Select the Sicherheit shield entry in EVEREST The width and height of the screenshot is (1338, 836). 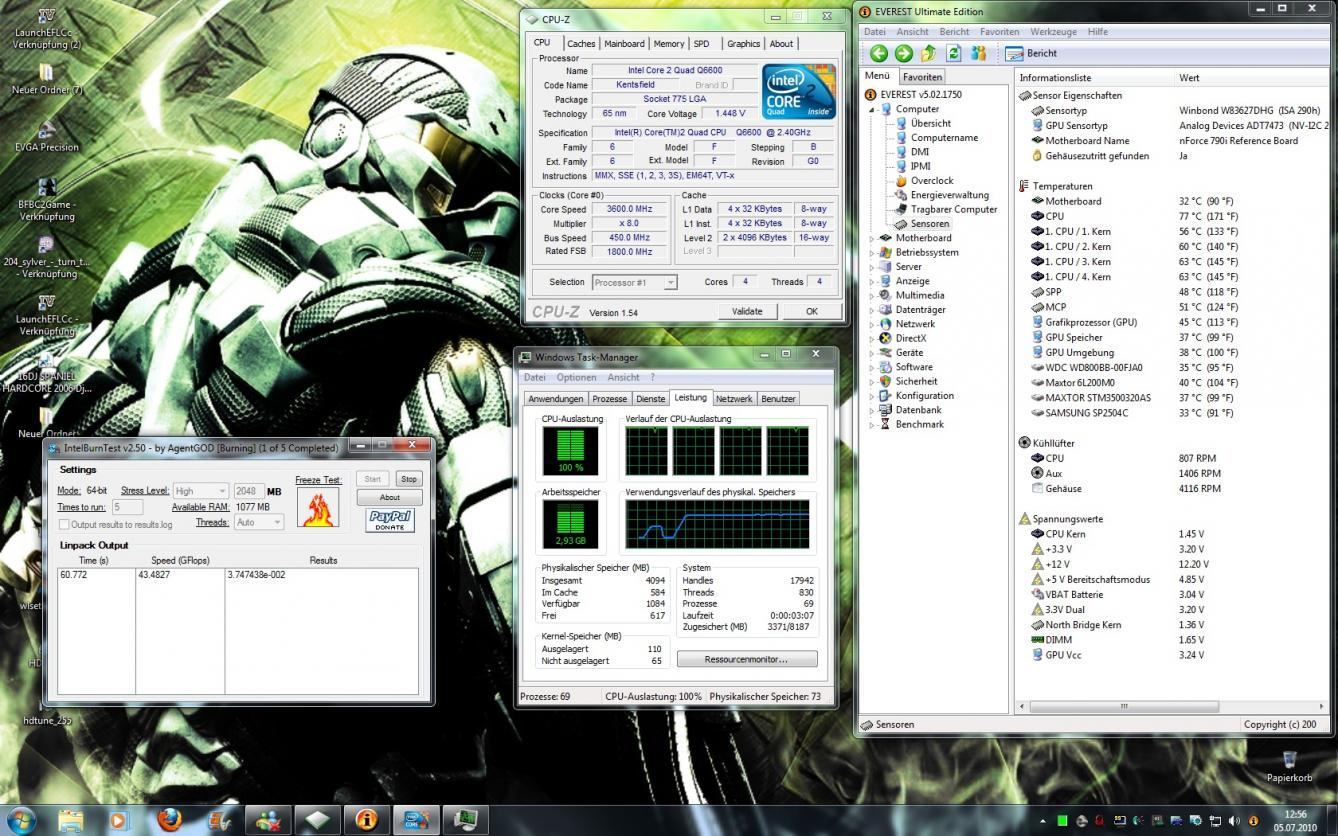pyautogui.click(x=908, y=381)
